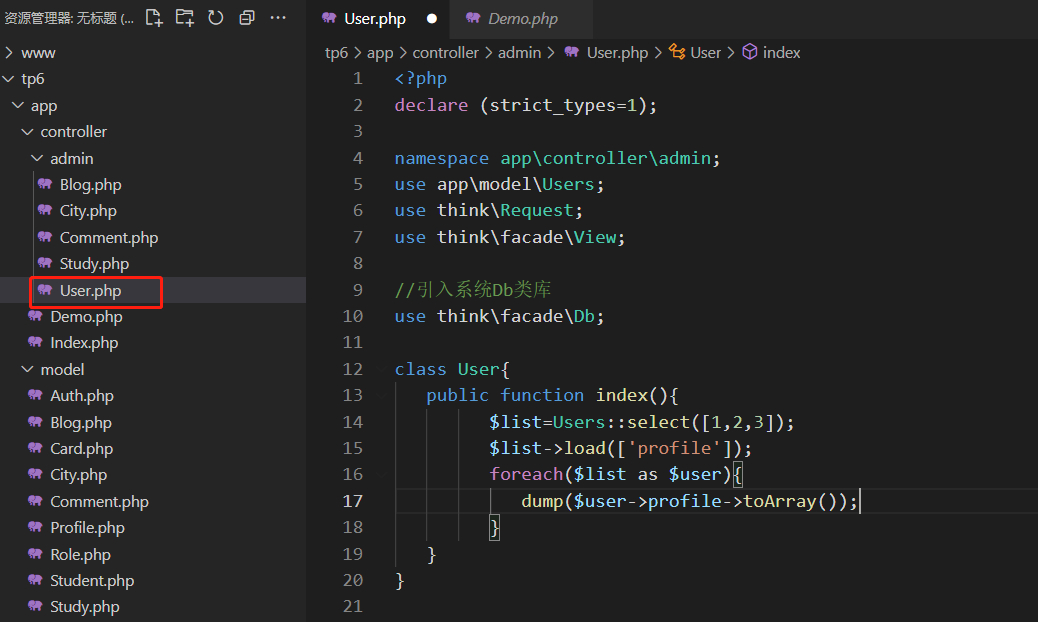Click line number 17 in the gutter
The width and height of the screenshot is (1038, 622).
click(x=352, y=501)
